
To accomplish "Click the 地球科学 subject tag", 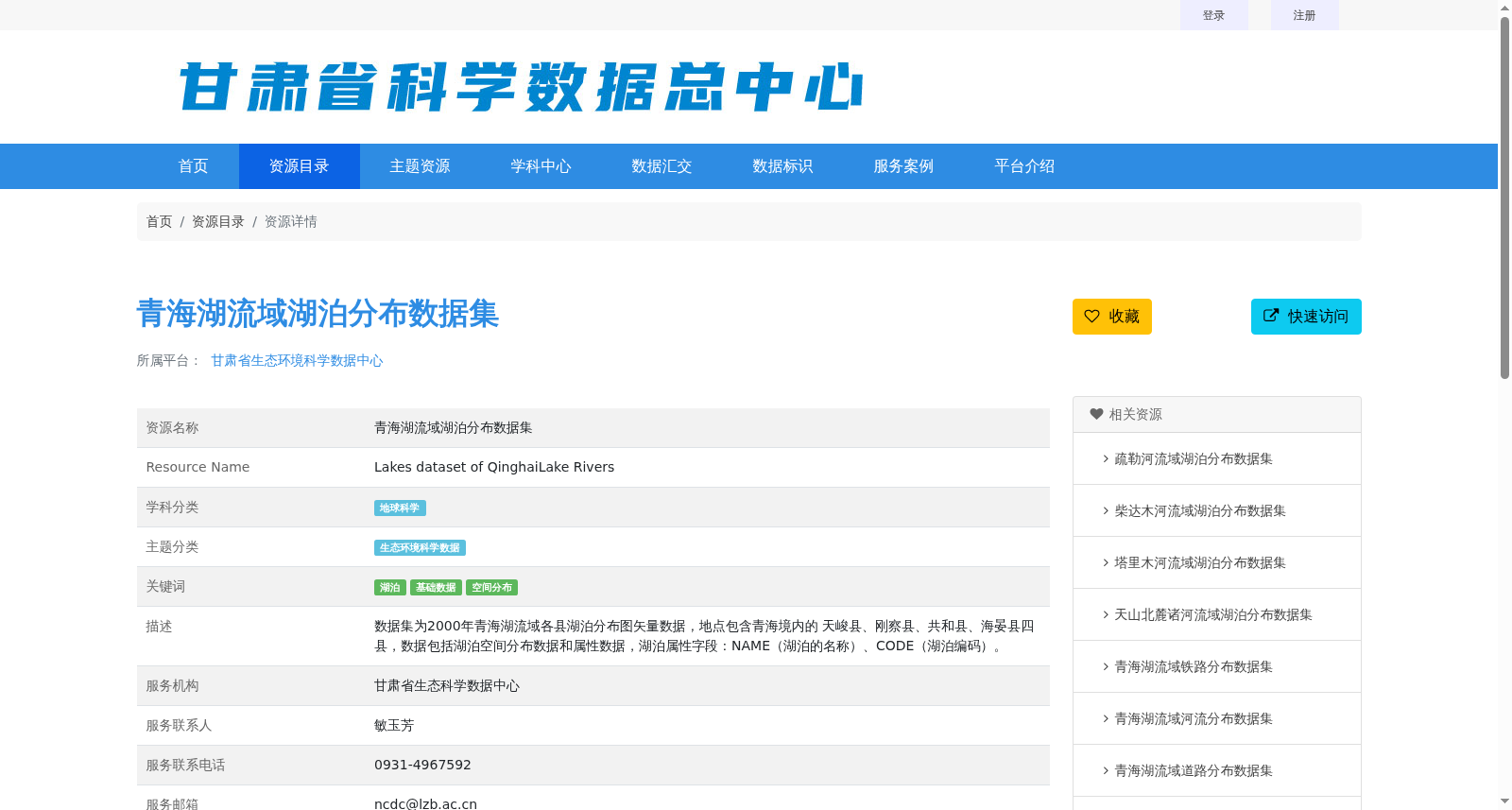I will [x=400, y=508].
